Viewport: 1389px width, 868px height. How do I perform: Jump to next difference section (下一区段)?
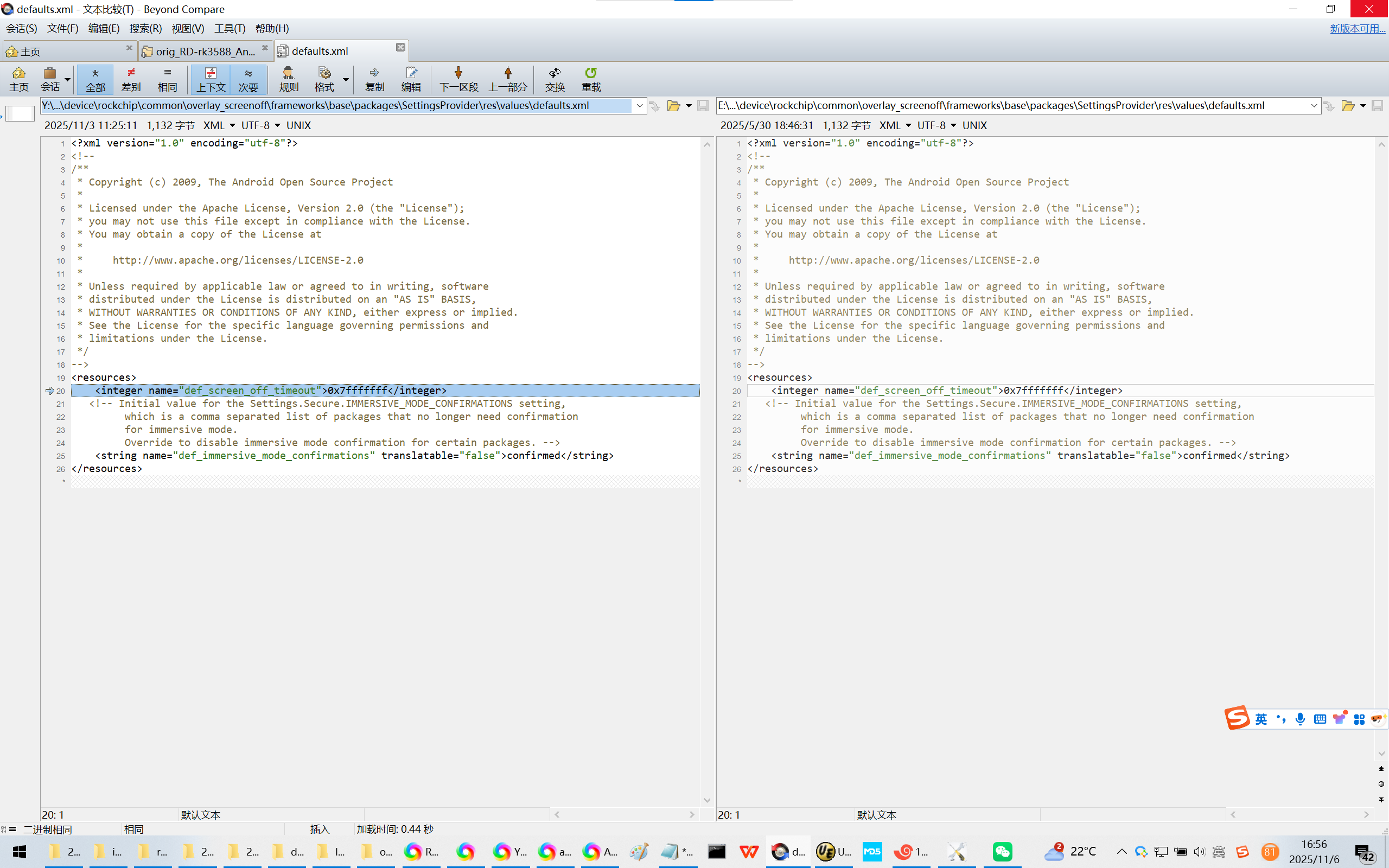pos(458,79)
